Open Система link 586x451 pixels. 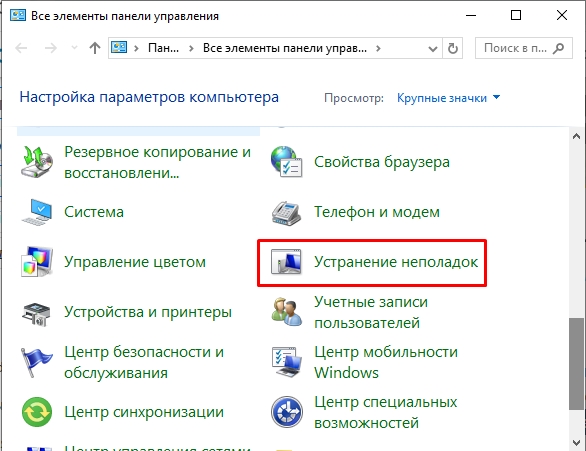click(x=94, y=212)
